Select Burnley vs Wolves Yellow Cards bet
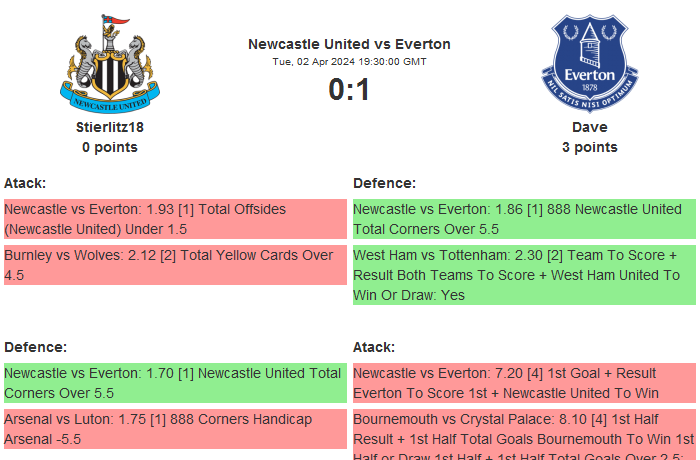Viewport: 700px width, 460px height. 175,265
